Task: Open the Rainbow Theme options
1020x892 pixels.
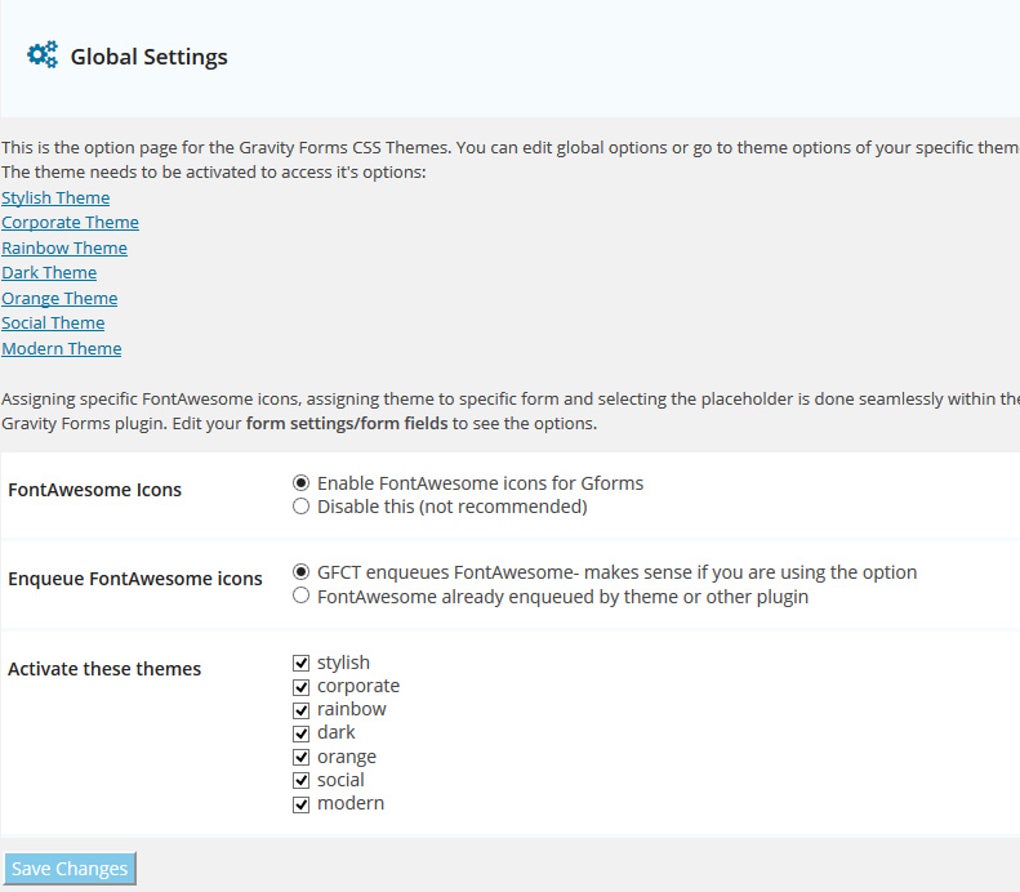Action: (64, 247)
